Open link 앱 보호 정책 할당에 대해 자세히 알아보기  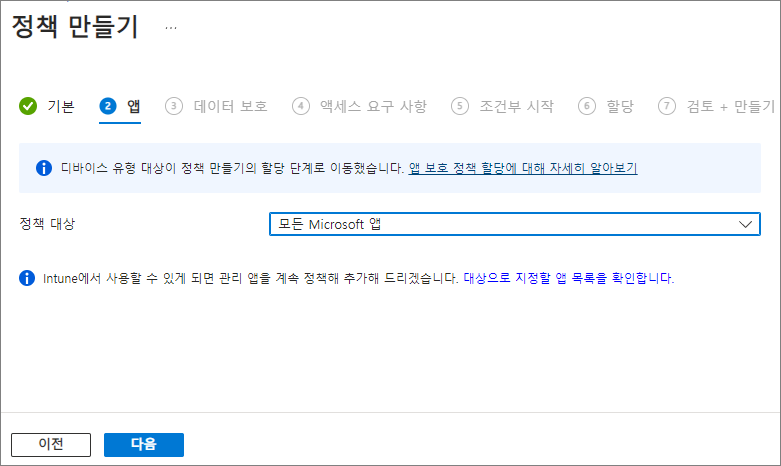(x=523, y=168)
